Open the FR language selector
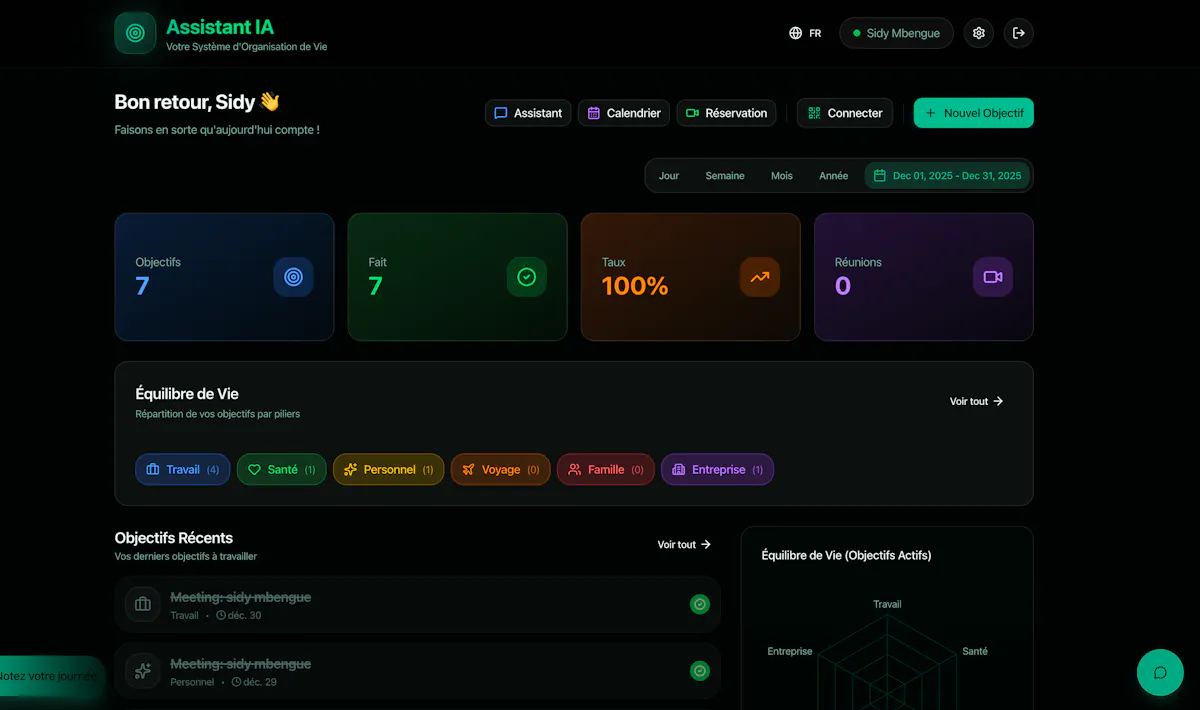The height and width of the screenshot is (710, 1200). [x=805, y=33]
